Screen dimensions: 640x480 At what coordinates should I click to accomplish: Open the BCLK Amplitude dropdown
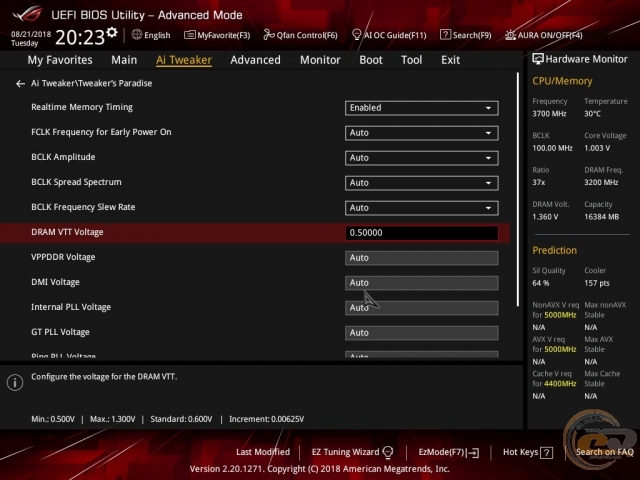pyautogui.click(x=422, y=158)
